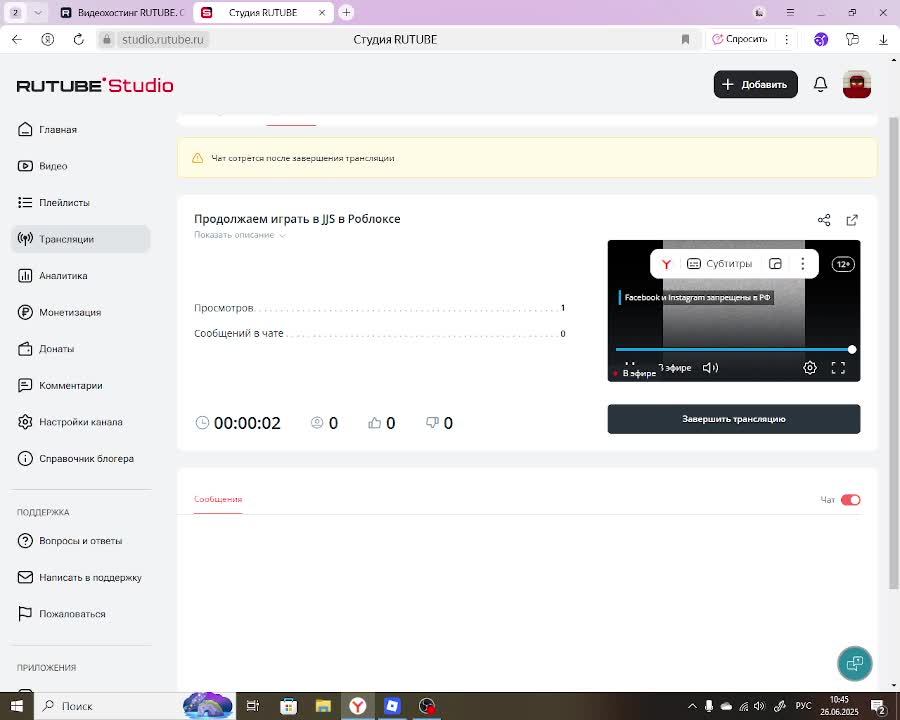
Task: Open the РУС language switcher
Action: click(x=803, y=706)
